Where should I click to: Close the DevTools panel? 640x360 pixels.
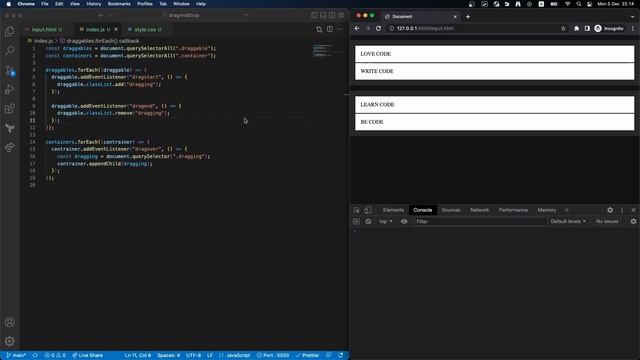(633, 210)
